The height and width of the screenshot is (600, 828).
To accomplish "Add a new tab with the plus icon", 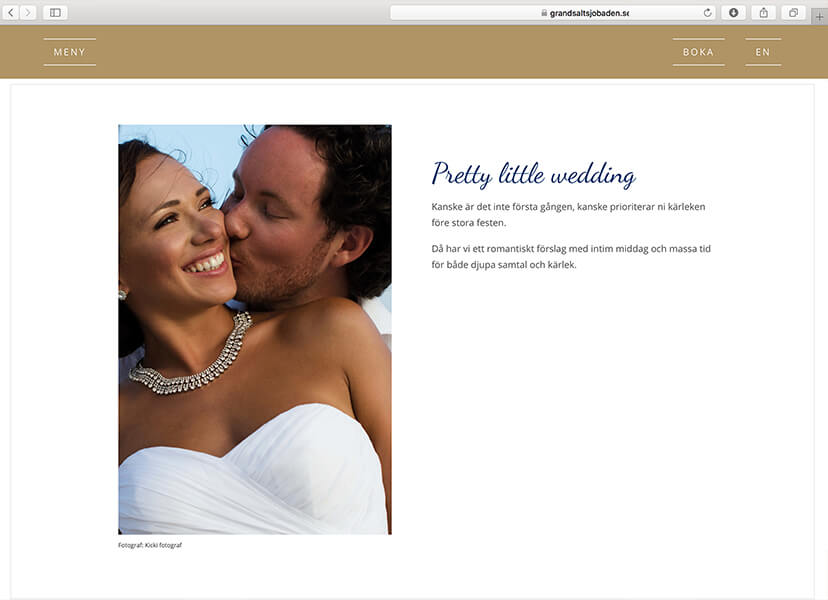I will pos(819,16).
